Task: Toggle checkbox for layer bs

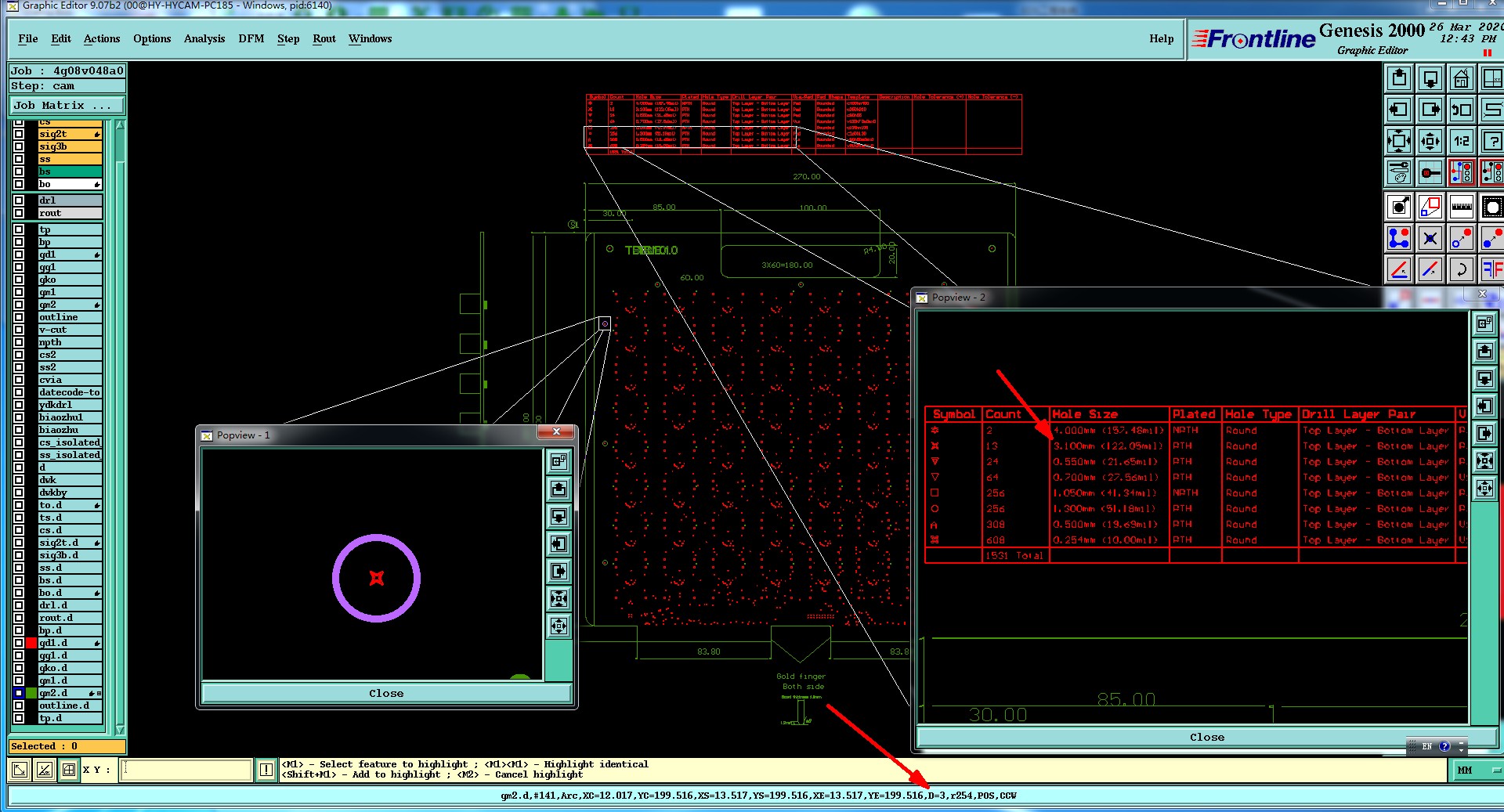Action: 19,171
